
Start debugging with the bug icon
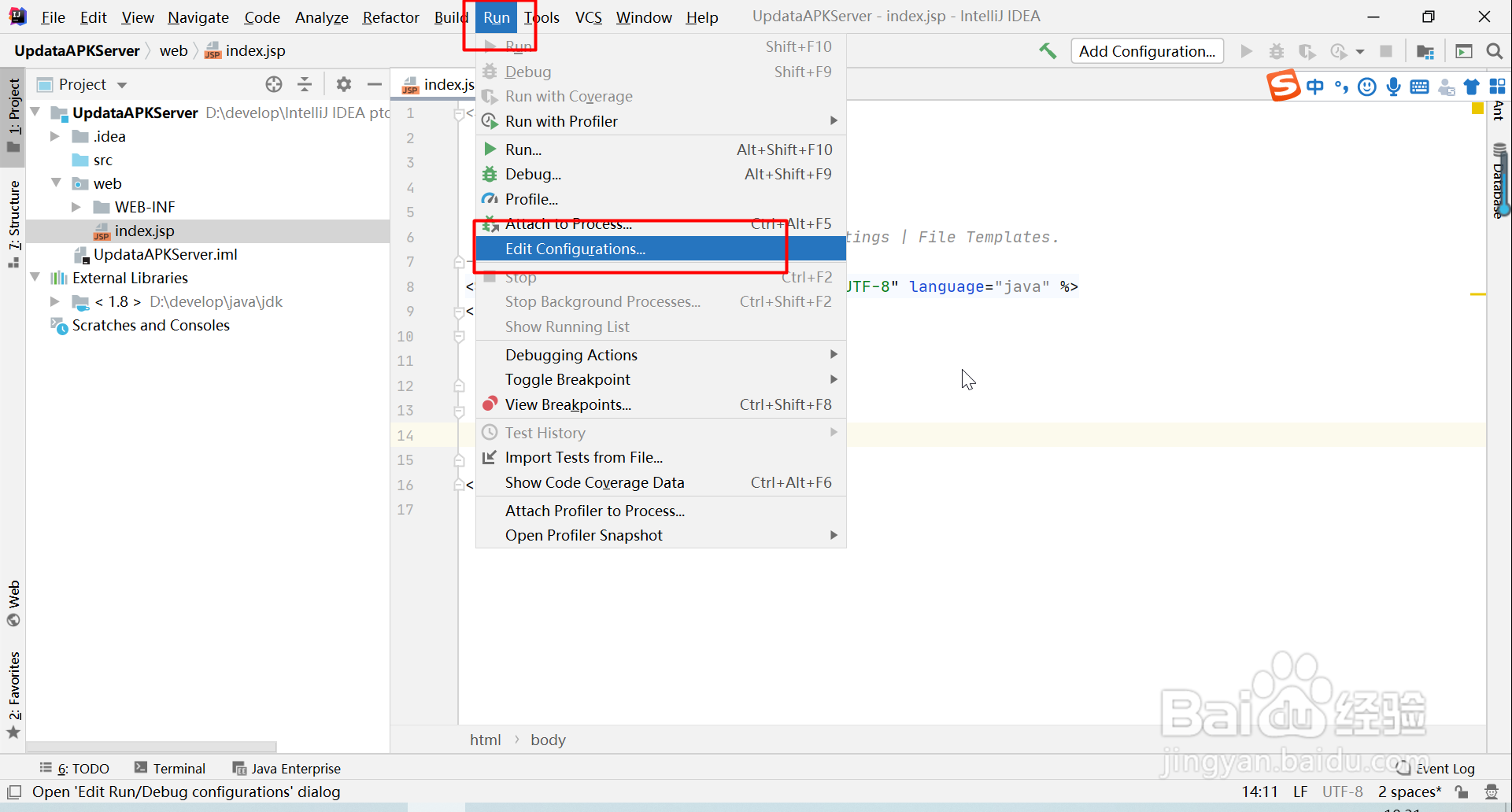[x=1276, y=50]
